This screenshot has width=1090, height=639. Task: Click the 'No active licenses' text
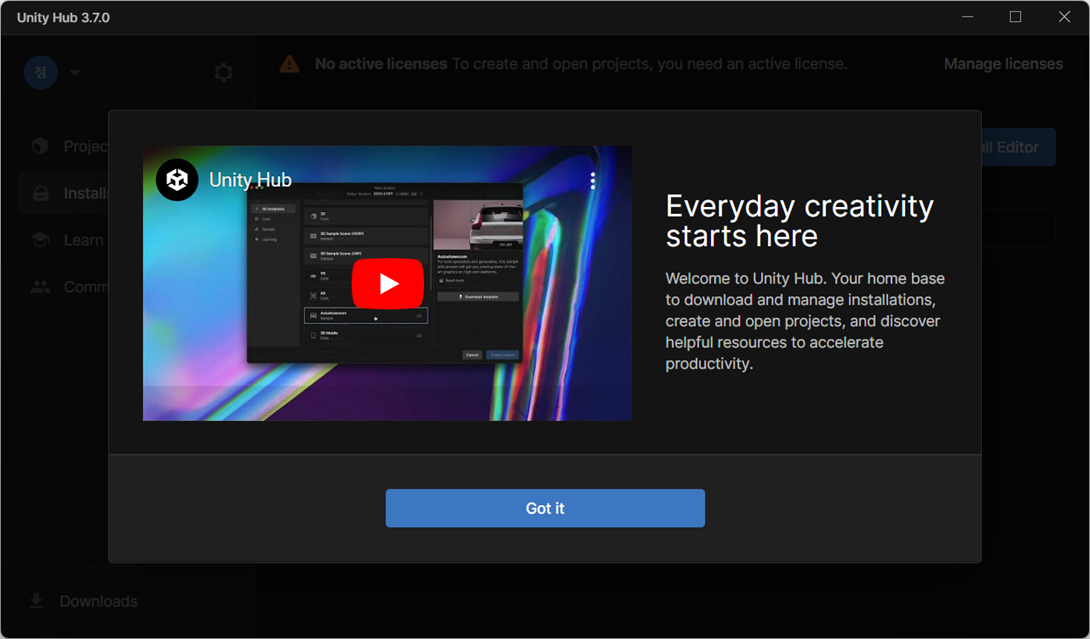click(381, 64)
